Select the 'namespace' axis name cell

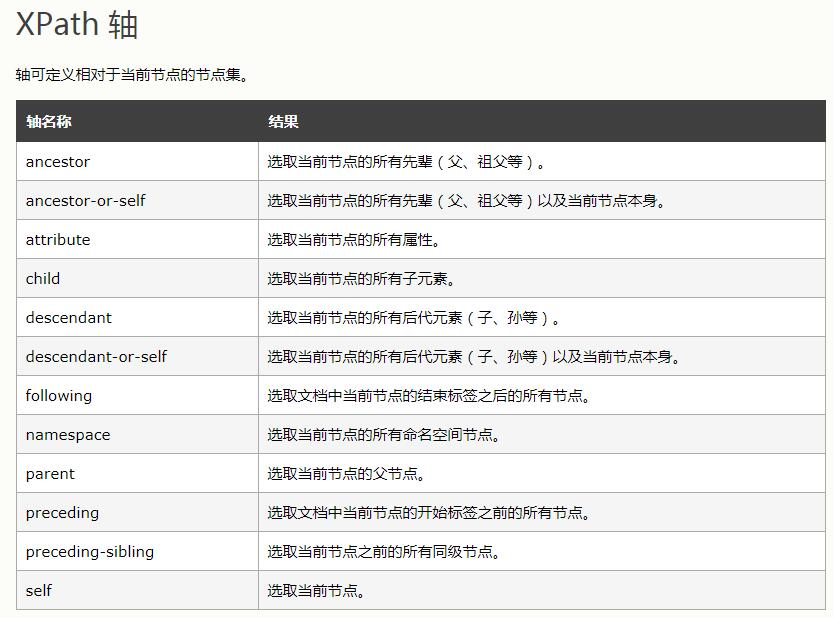pyautogui.click(x=137, y=435)
